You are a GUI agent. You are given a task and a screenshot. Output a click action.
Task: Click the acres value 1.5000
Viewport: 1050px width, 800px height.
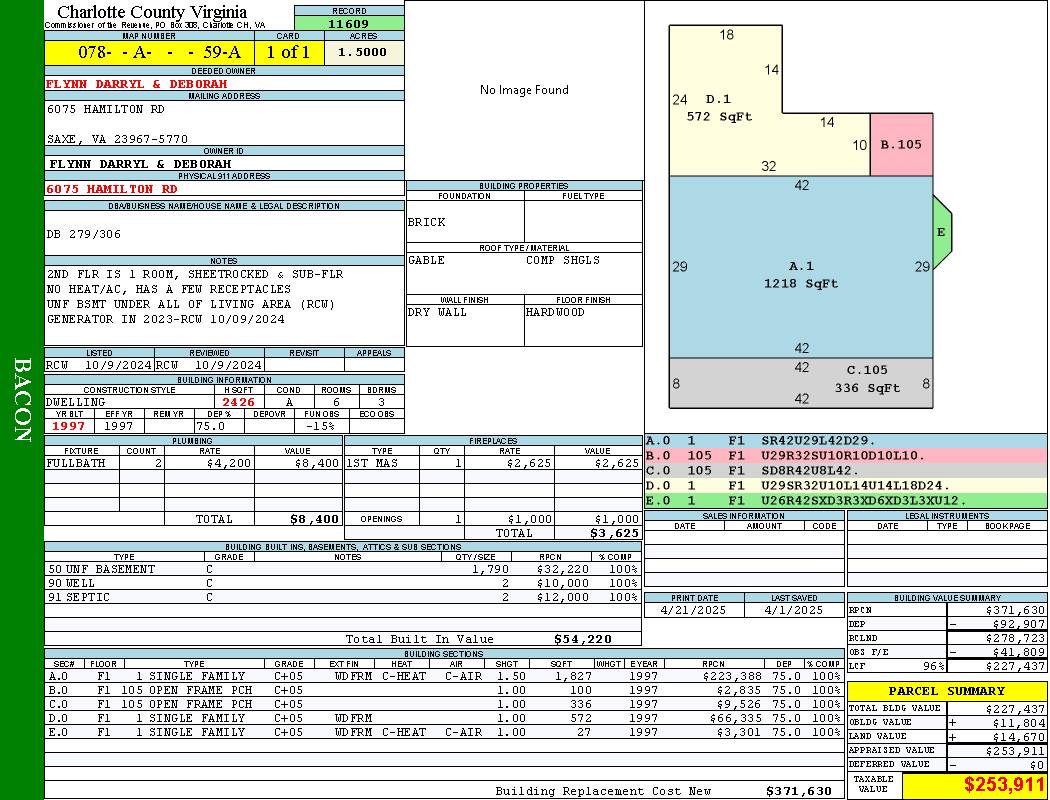point(363,52)
